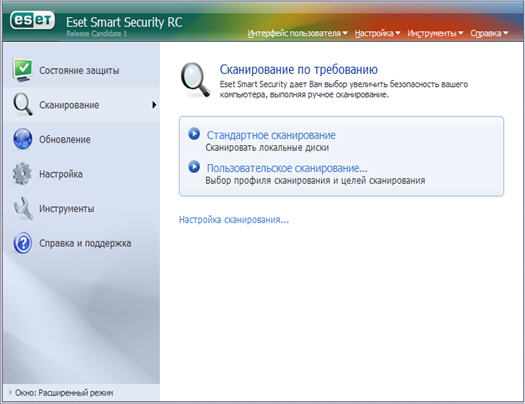Click the magnifier icon beside Сканирование in sidebar
Viewport: 525px width, 404px height.
pyautogui.click(x=23, y=105)
